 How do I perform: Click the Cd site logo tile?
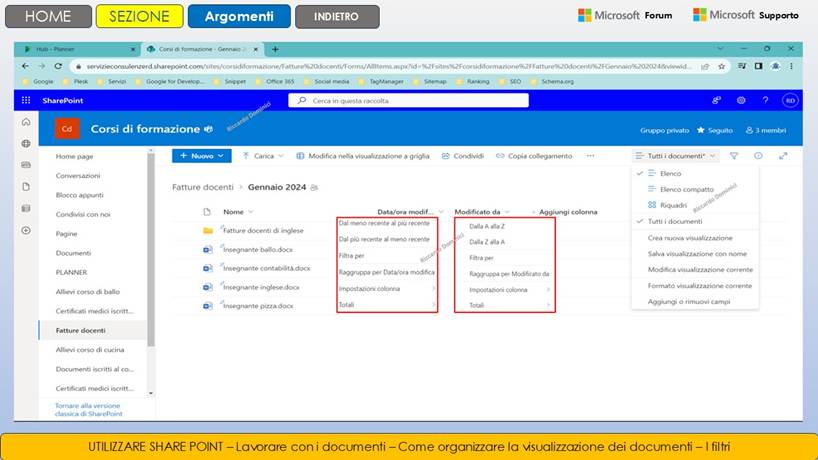67,129
